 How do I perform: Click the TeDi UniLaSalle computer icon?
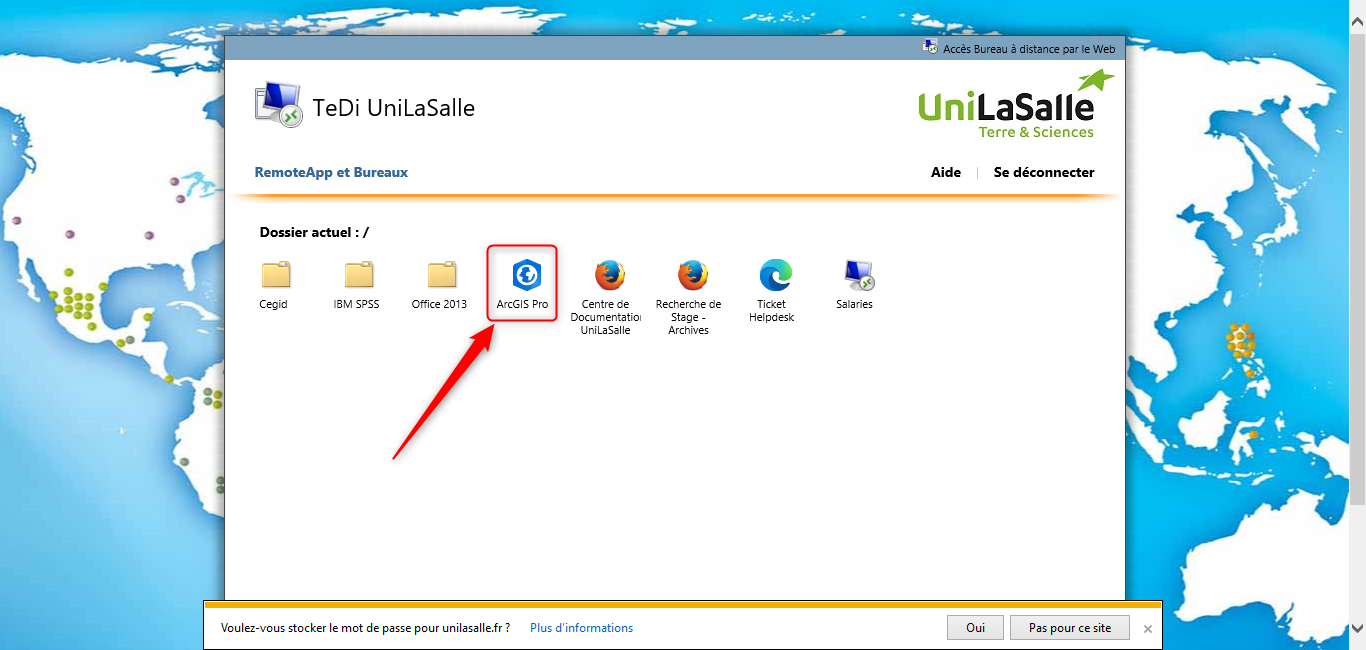pyautogui.click(x=278, y=106)
